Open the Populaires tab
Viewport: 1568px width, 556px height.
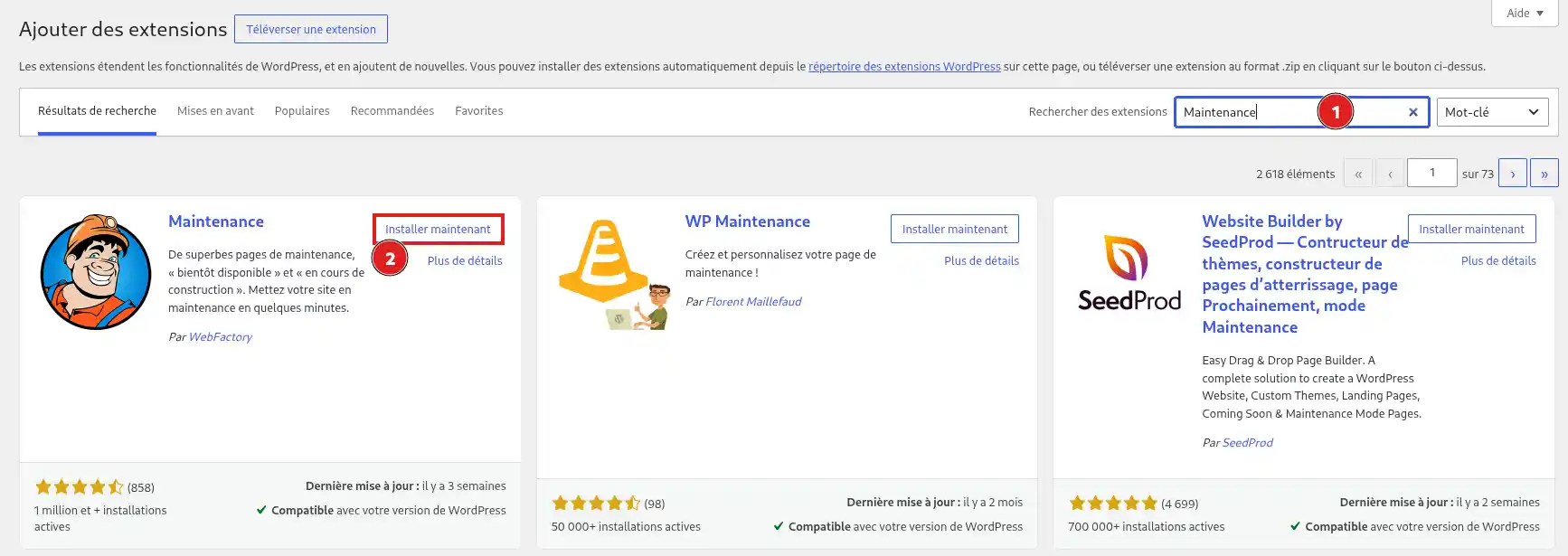coord(302,111)
